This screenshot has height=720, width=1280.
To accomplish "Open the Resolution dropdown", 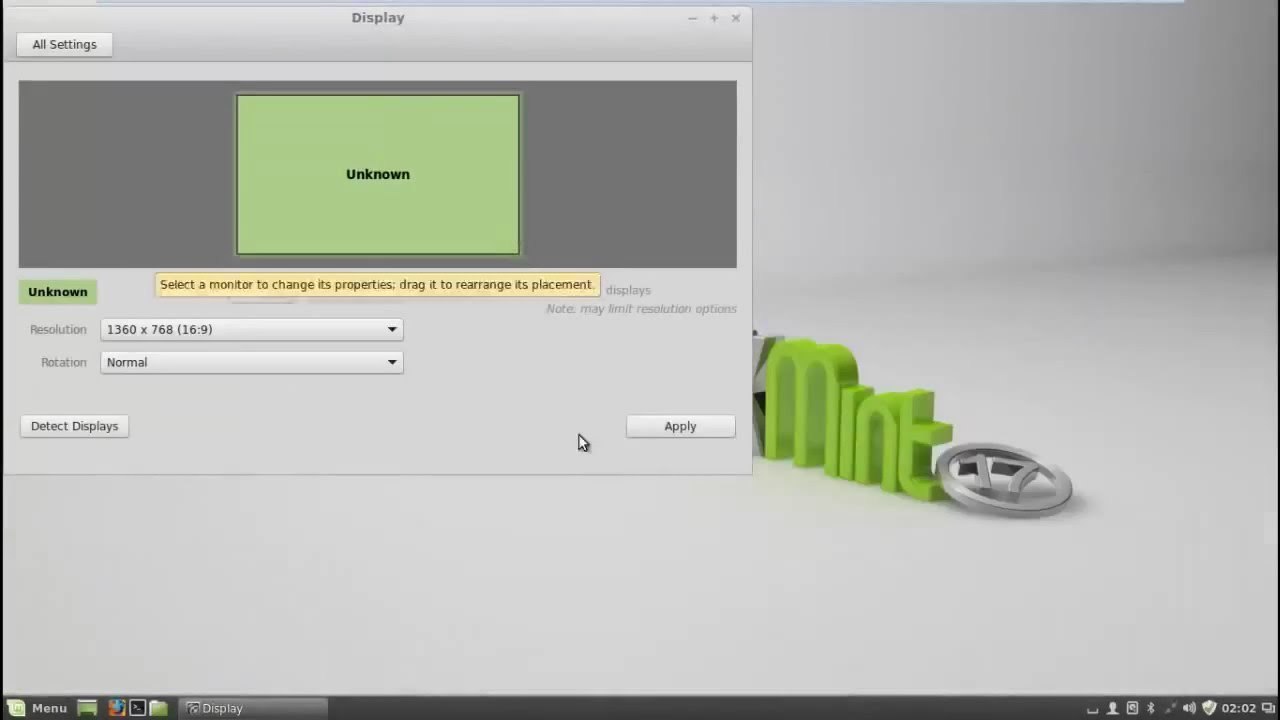I will [x=252, y=329].
